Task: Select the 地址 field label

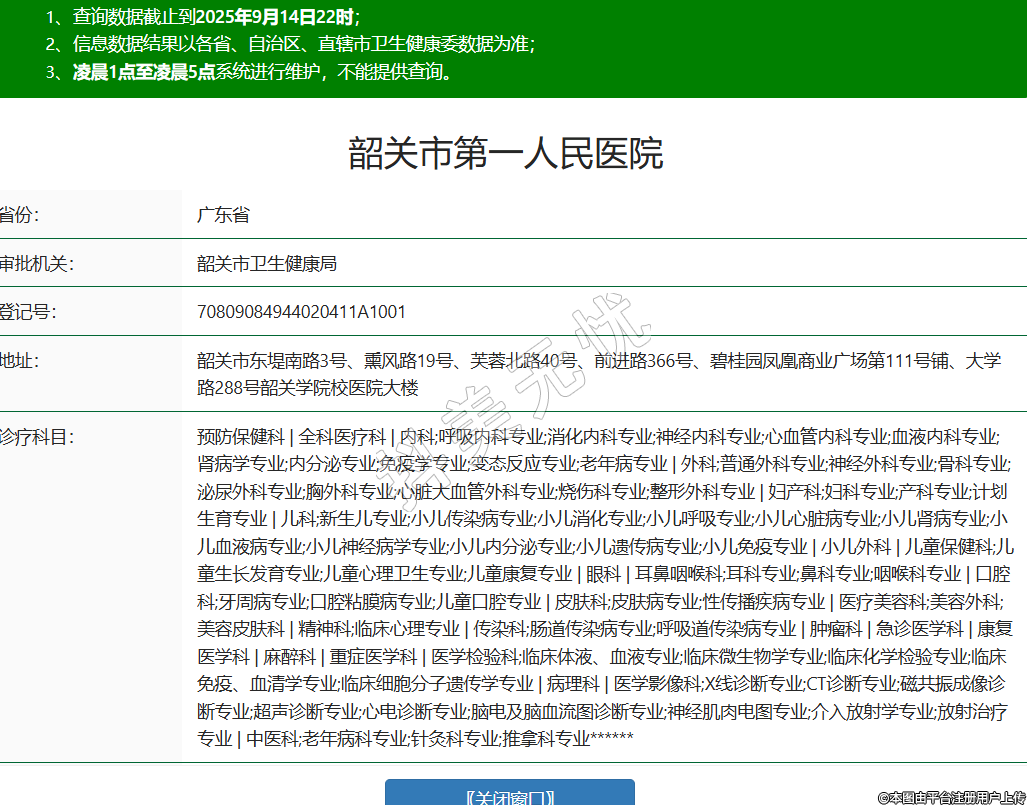Action: [20, 361]
